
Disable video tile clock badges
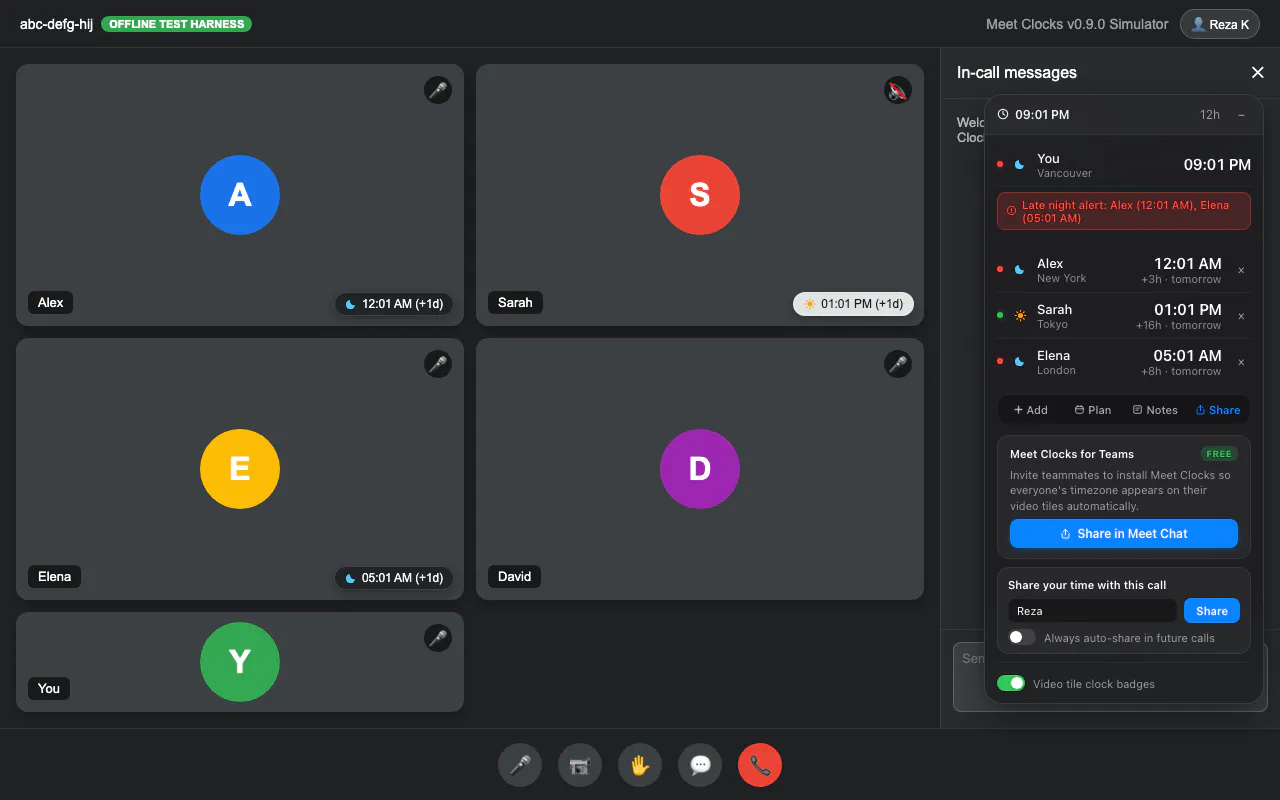tap(1011, 683)
